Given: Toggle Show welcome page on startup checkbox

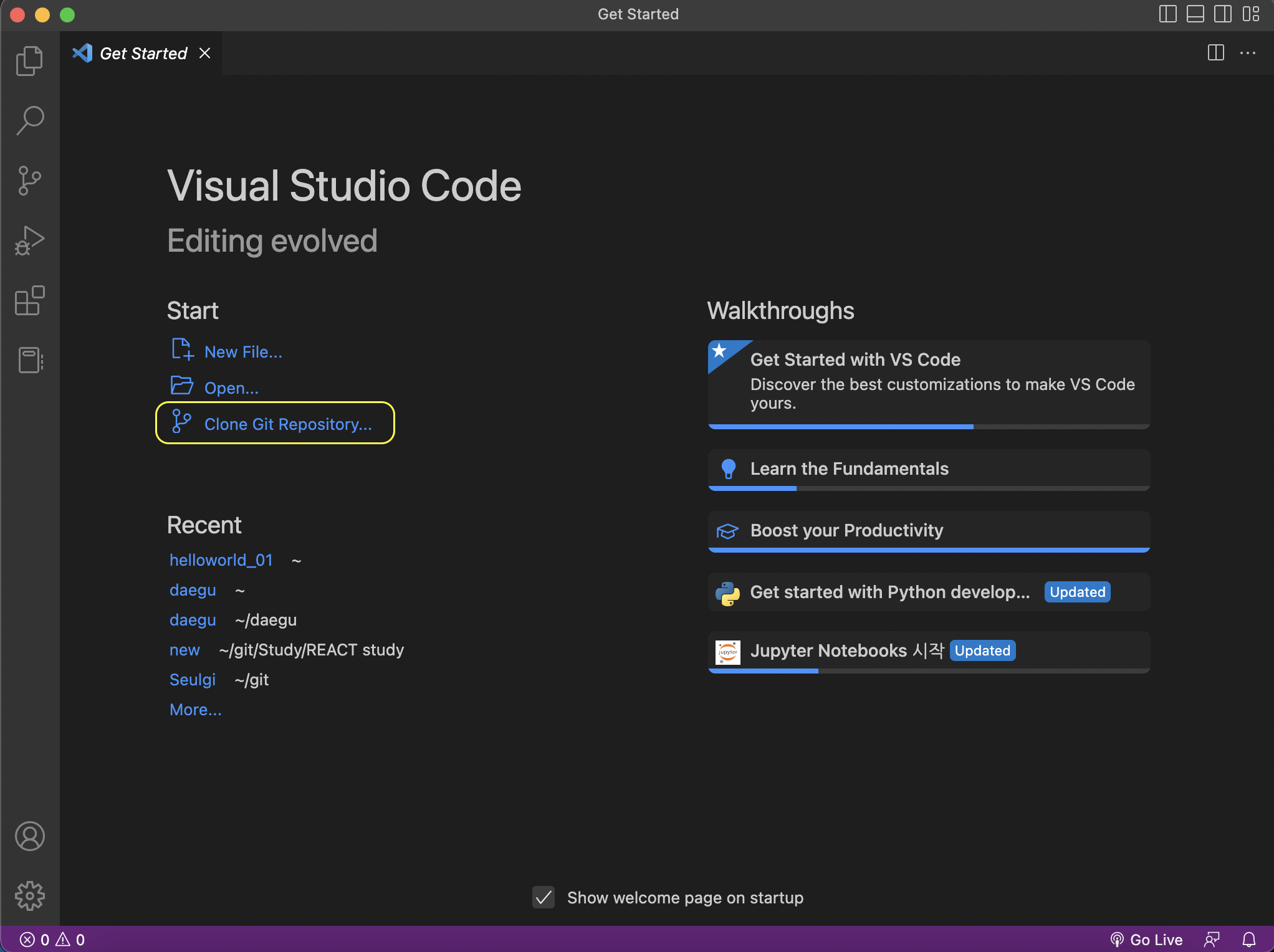Looking at the screenshot, I should click(544, 897).
